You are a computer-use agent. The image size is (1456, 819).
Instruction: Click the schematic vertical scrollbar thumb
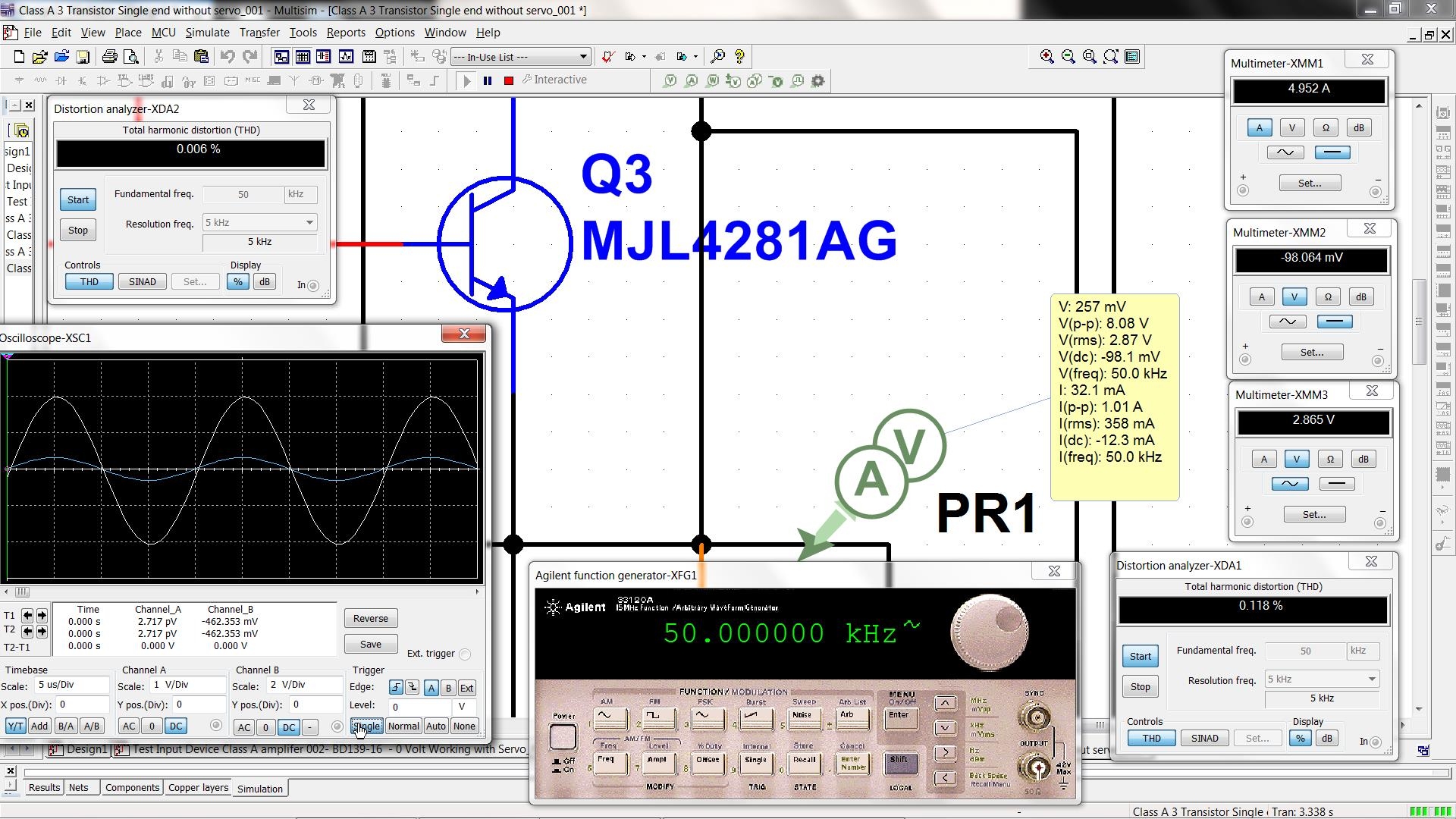click(1418, 322)
